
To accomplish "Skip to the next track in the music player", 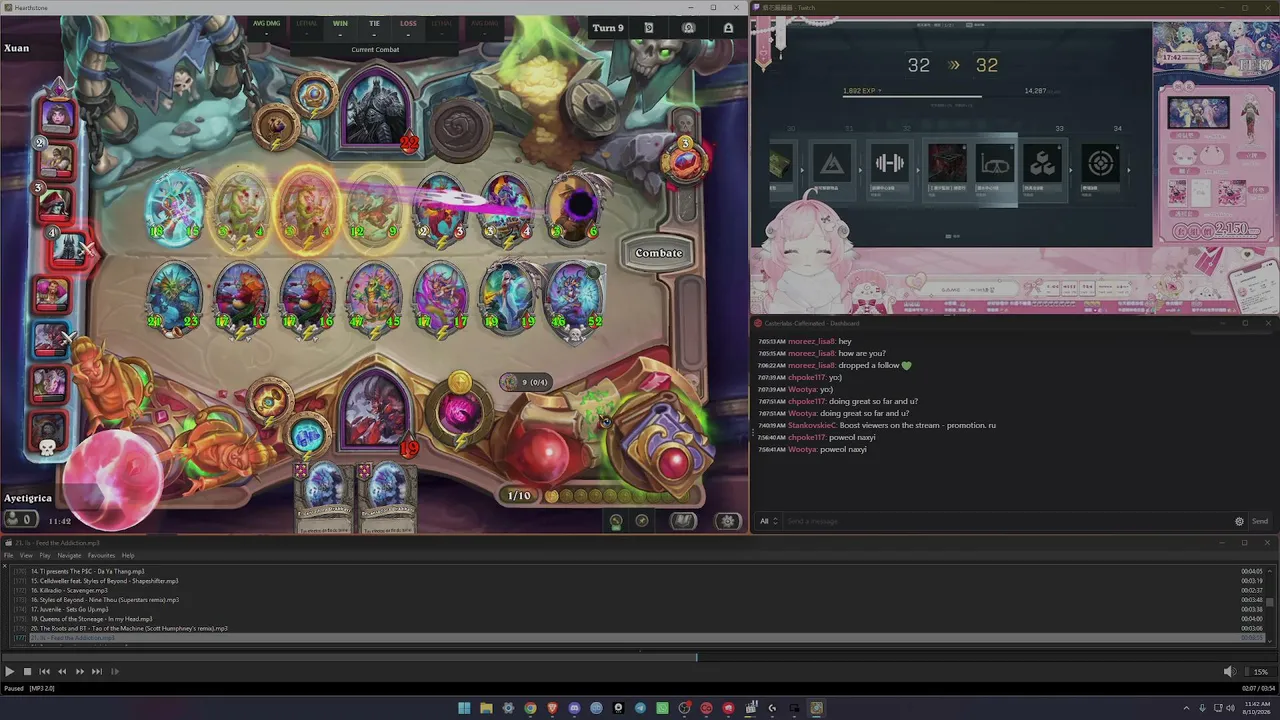I will tap(97, 672).
